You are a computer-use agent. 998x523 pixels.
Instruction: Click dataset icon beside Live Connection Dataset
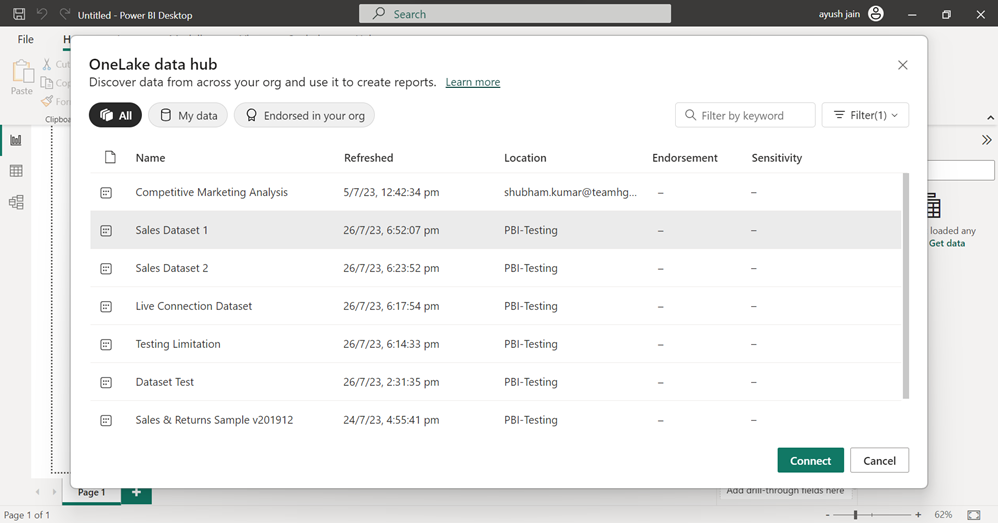click(106, 306)
